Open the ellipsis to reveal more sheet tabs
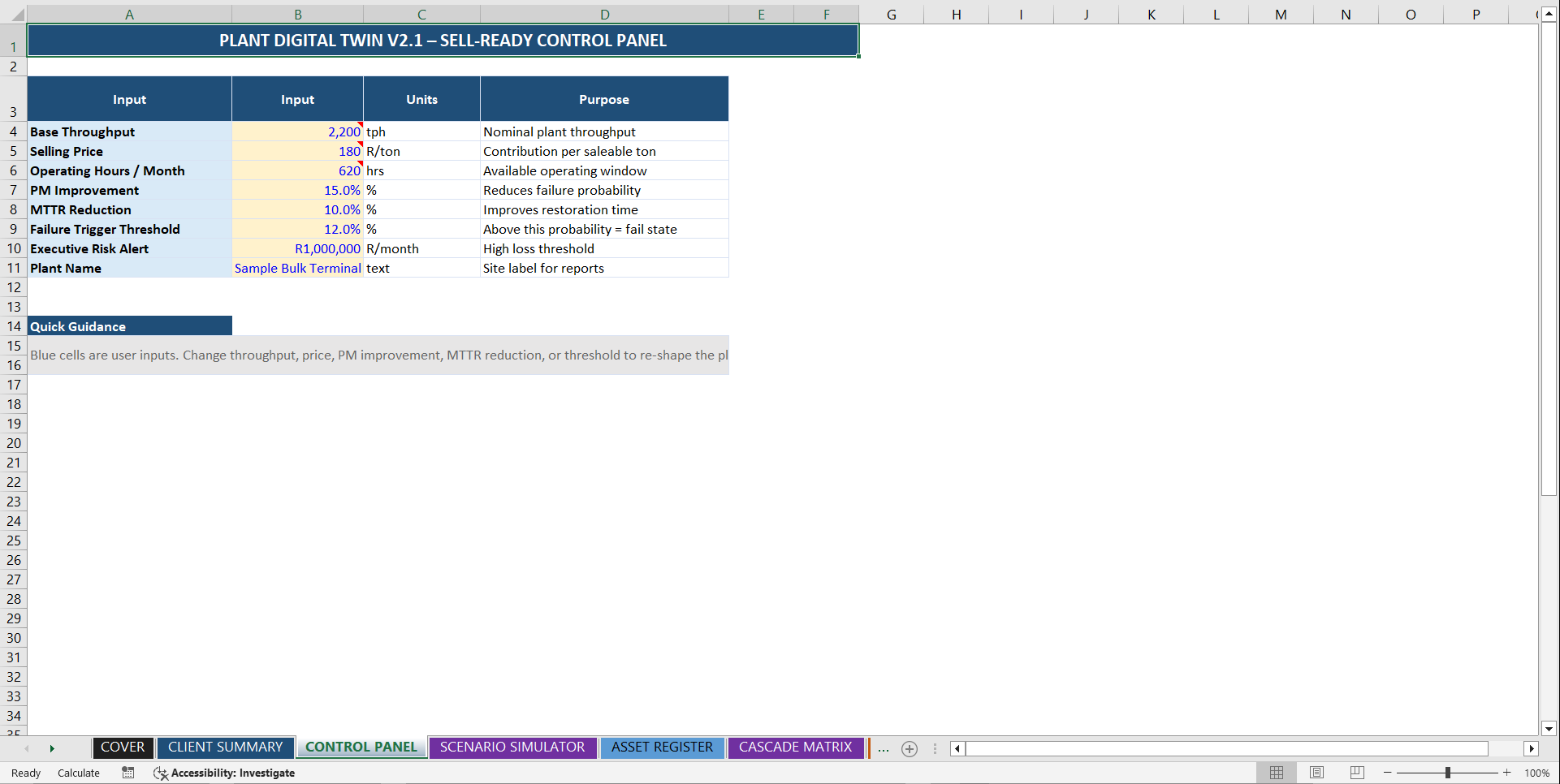This screenshot has height=784, width=1560. tap(883, 748)
